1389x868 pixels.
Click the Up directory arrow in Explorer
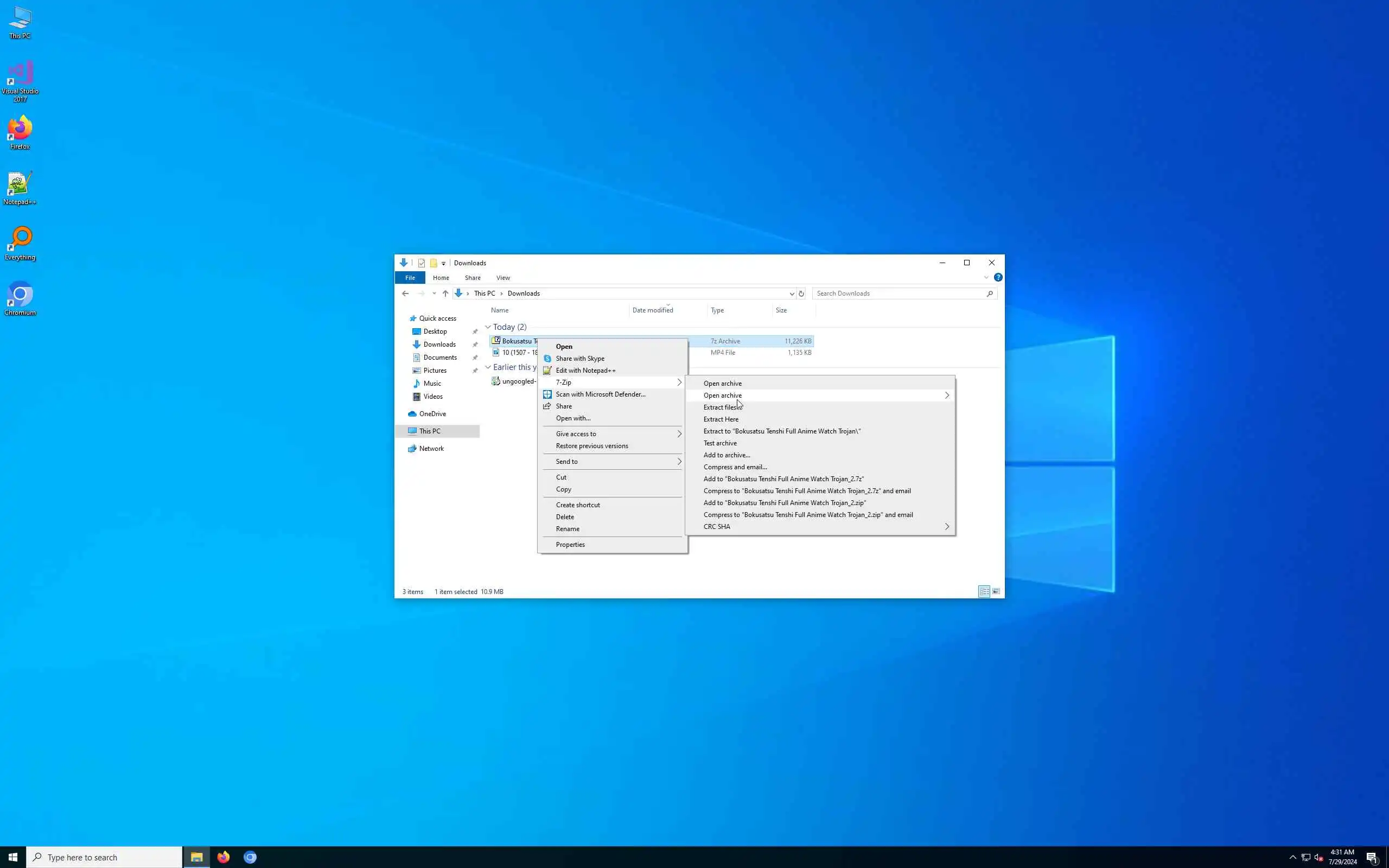445,293
